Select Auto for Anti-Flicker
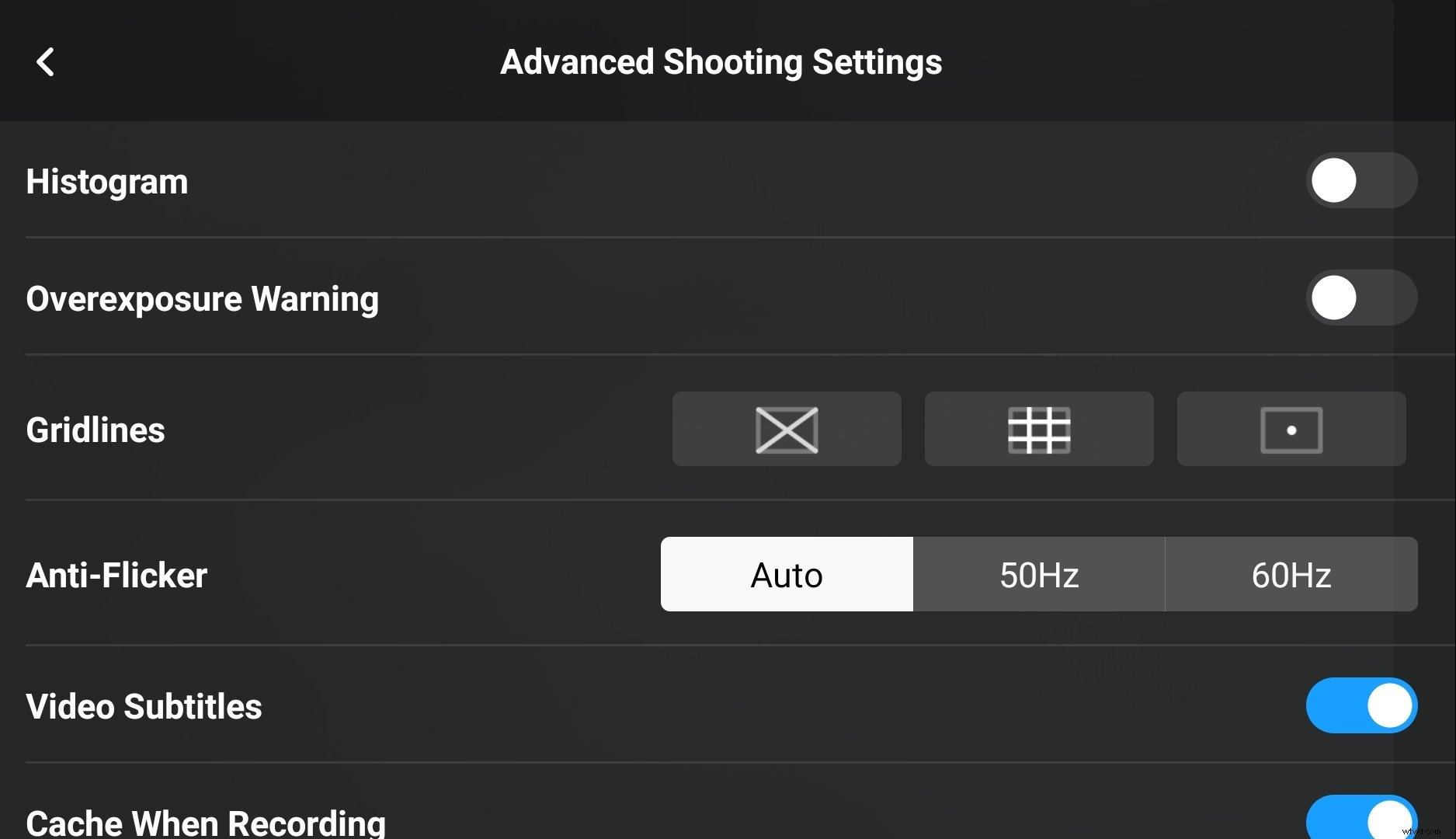This screenshot has height=839, width=1456. click(786, 574)
